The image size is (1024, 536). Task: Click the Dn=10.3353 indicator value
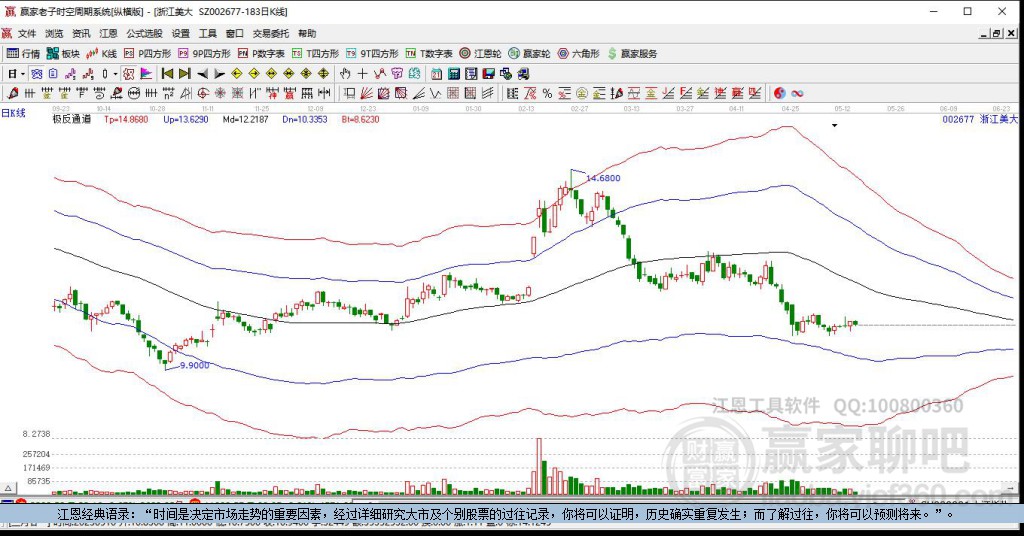coord(305,119)
